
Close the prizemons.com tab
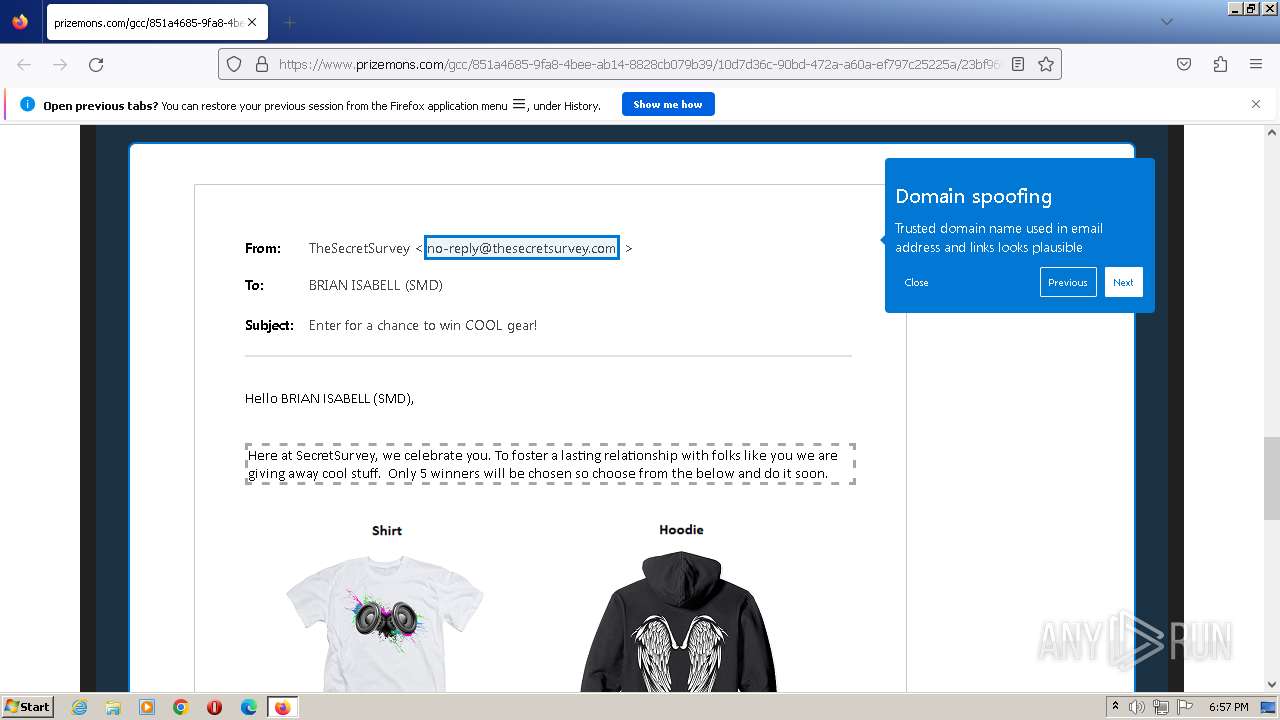click(x=251, y=22)
